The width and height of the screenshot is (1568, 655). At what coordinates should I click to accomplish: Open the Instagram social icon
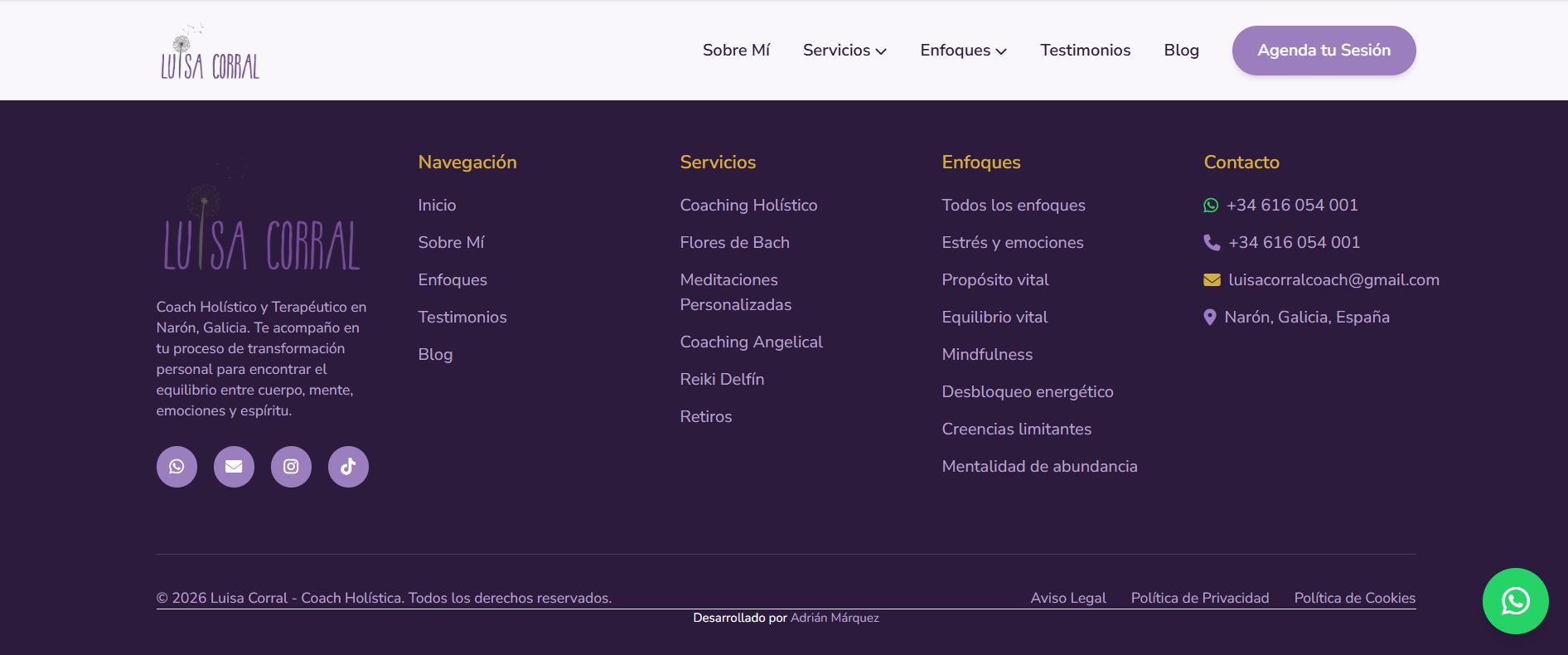click(291, 467)
